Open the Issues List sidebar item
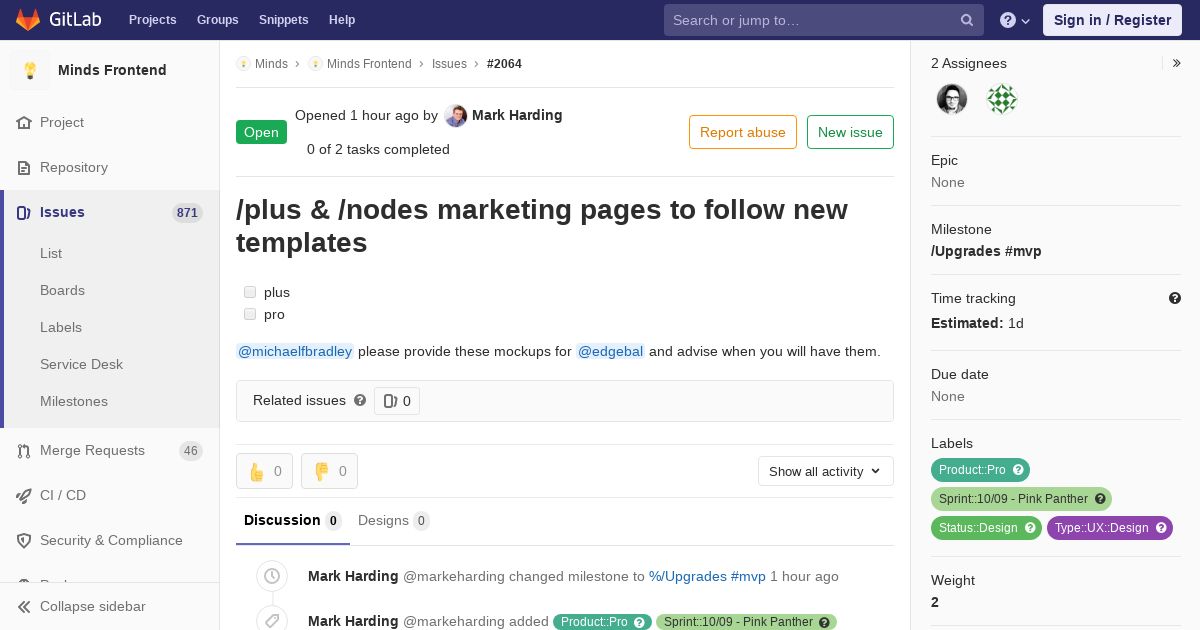The image size is (1200, 630). pos(51,253)
